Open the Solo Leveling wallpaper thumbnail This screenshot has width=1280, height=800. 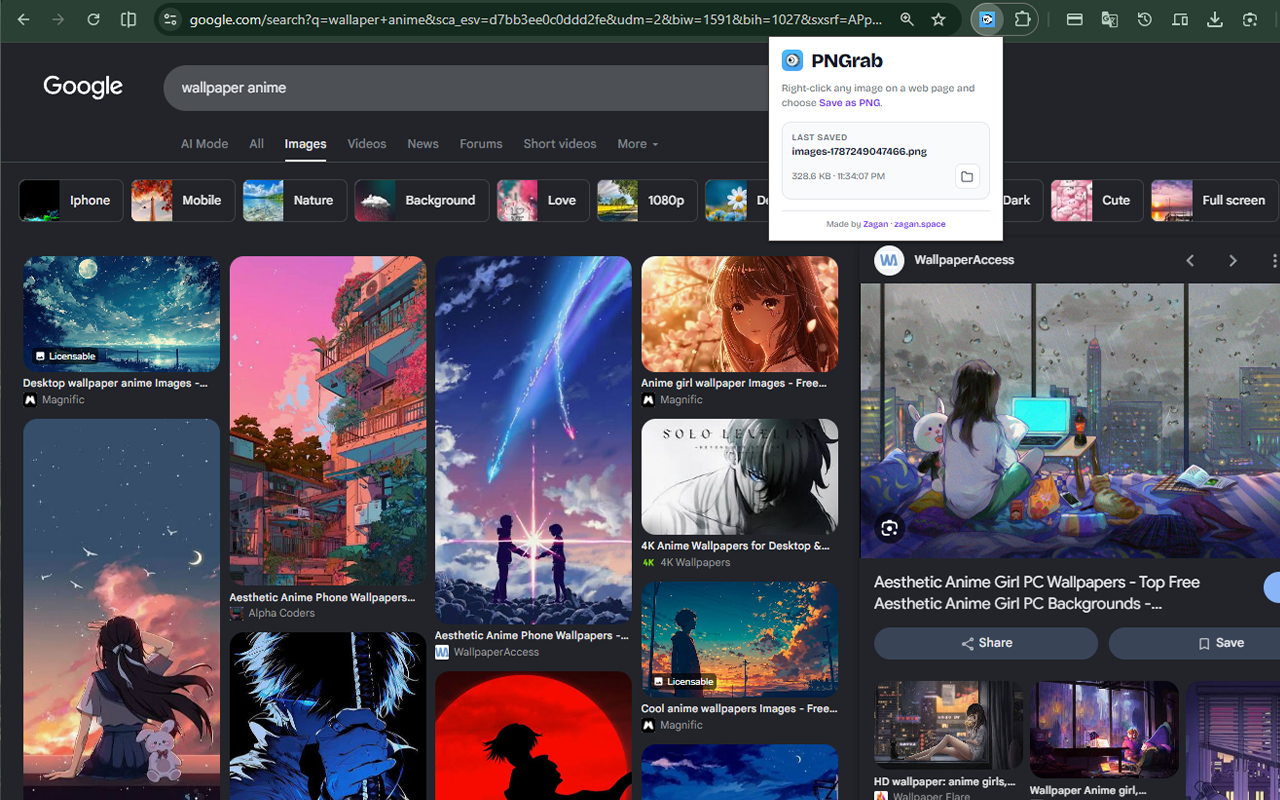pos(739,477)
